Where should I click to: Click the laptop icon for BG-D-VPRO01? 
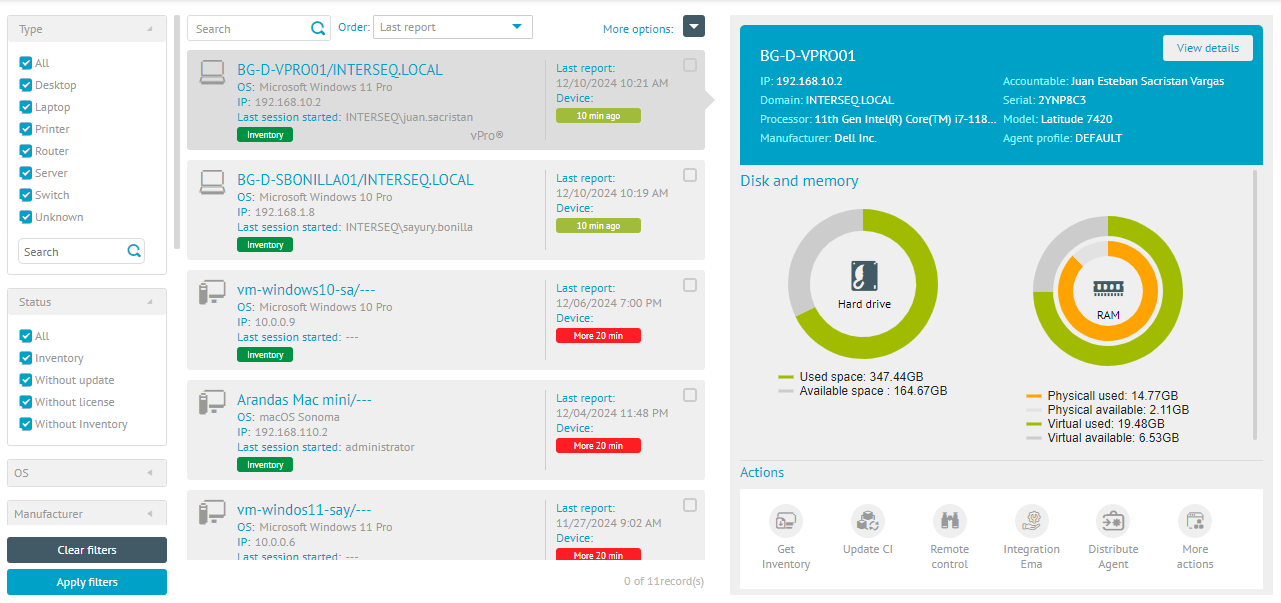(212, 72)
